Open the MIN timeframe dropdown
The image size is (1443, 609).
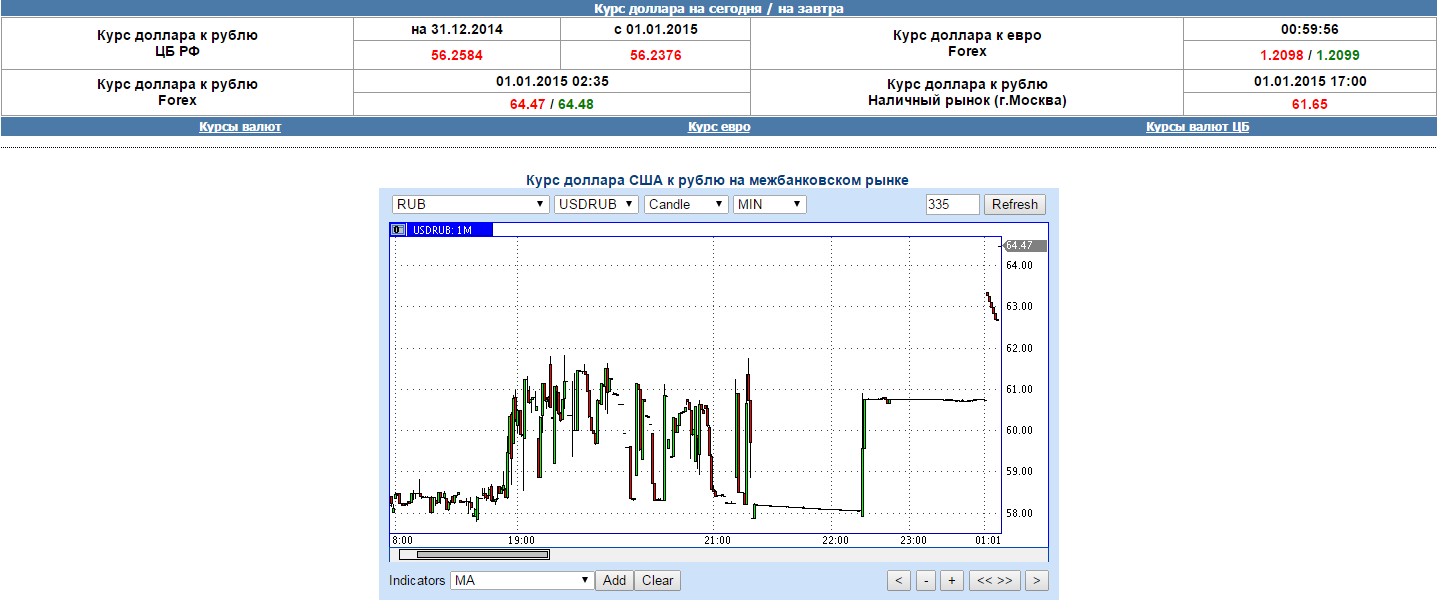[769, 204]
